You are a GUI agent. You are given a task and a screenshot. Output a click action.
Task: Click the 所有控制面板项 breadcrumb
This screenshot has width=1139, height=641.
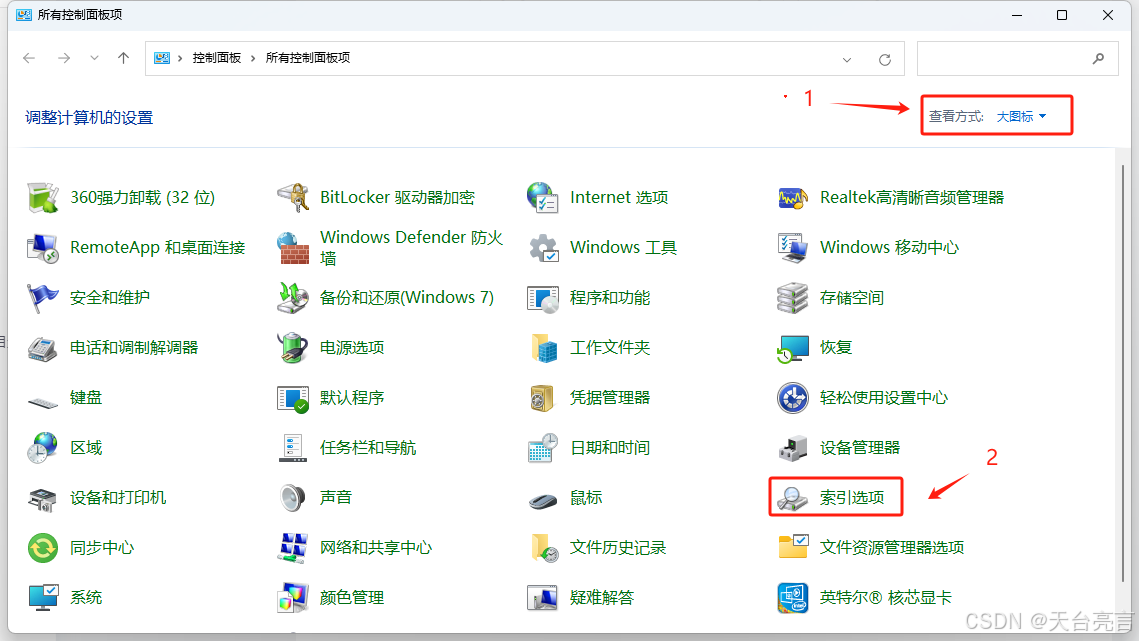point(308,58)
